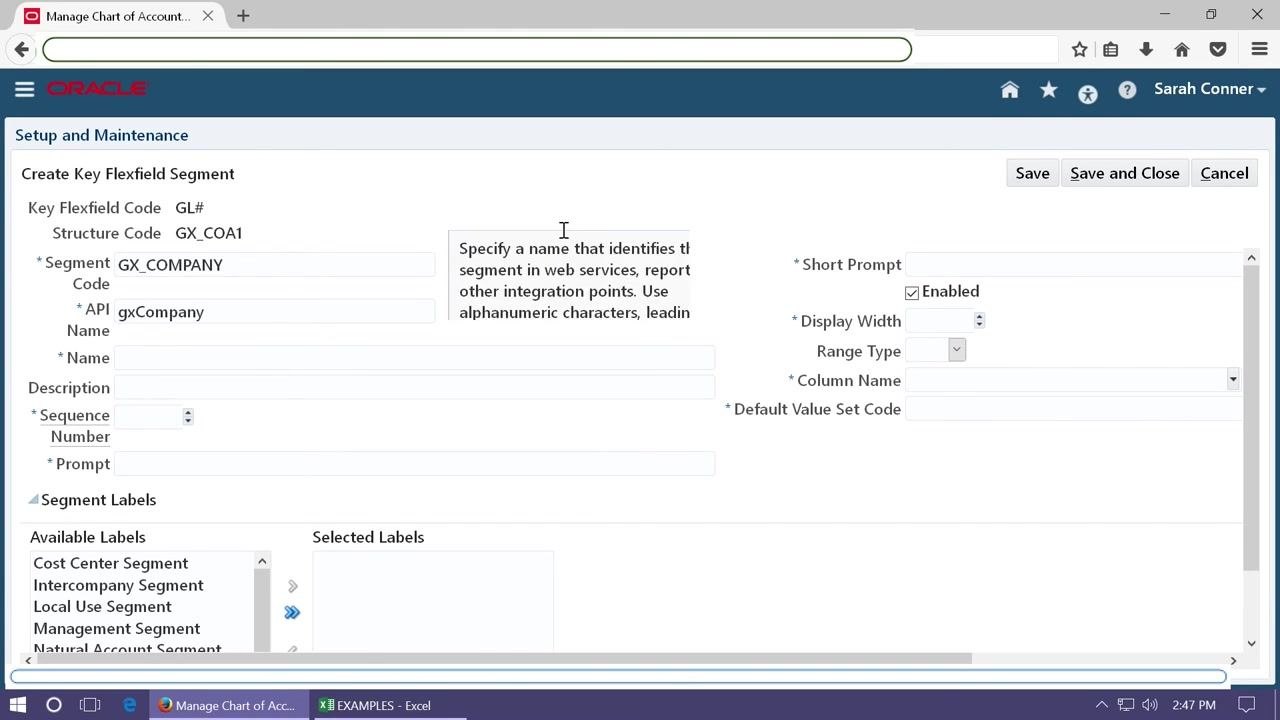Open the browser bookmarks list icon
Screen dimensions: 1280x720
tap(1111, 49)
